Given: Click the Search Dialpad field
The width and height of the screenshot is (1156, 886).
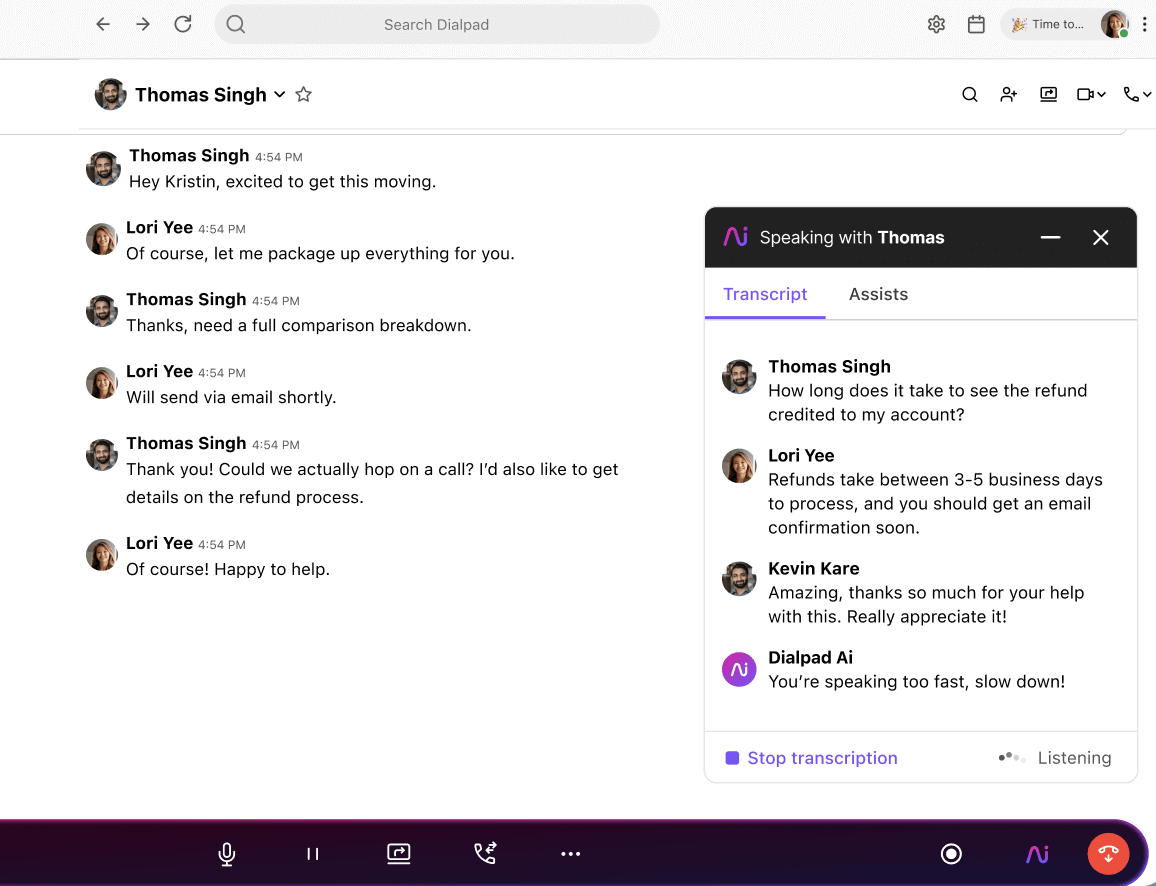Looking at the screenshot, I should (437, 25).
